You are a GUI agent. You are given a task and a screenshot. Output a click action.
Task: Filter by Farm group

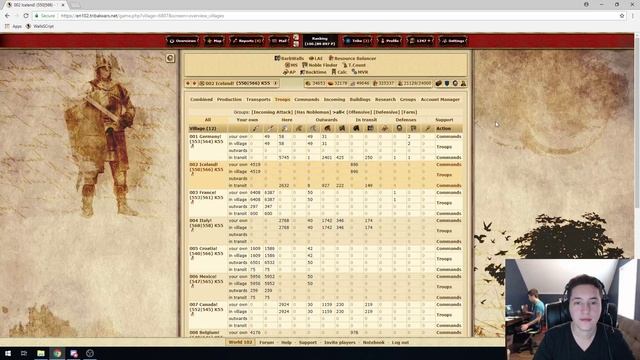coord(409,112)
